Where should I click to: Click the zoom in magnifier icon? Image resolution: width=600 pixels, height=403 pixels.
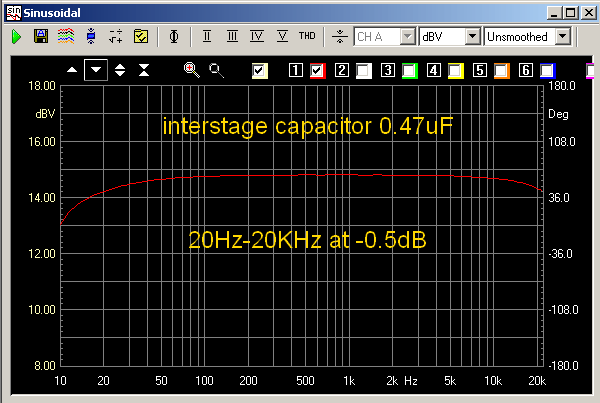coord(191,70)
